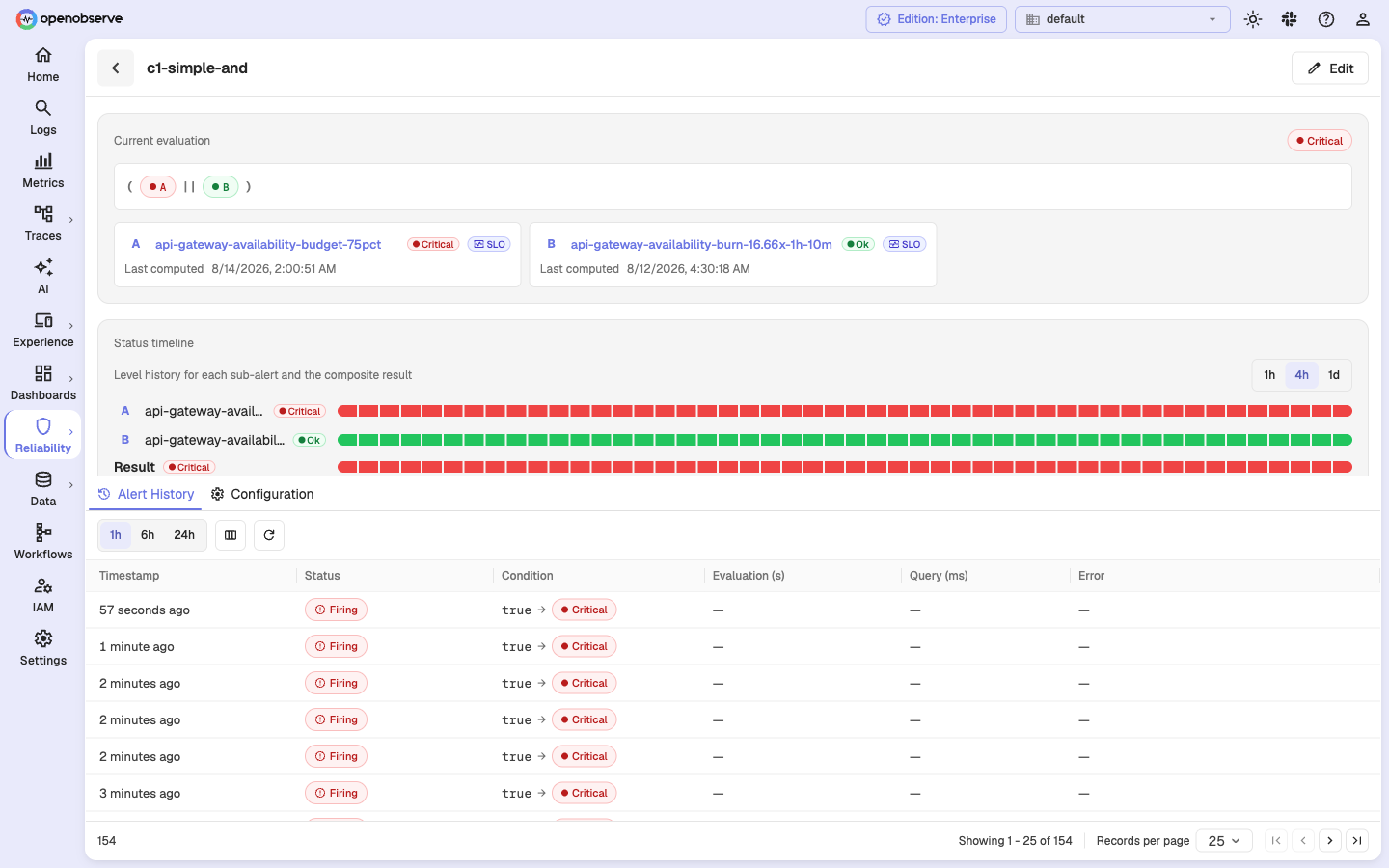Open the help question-mark icon

click(x=1326, y=19)
